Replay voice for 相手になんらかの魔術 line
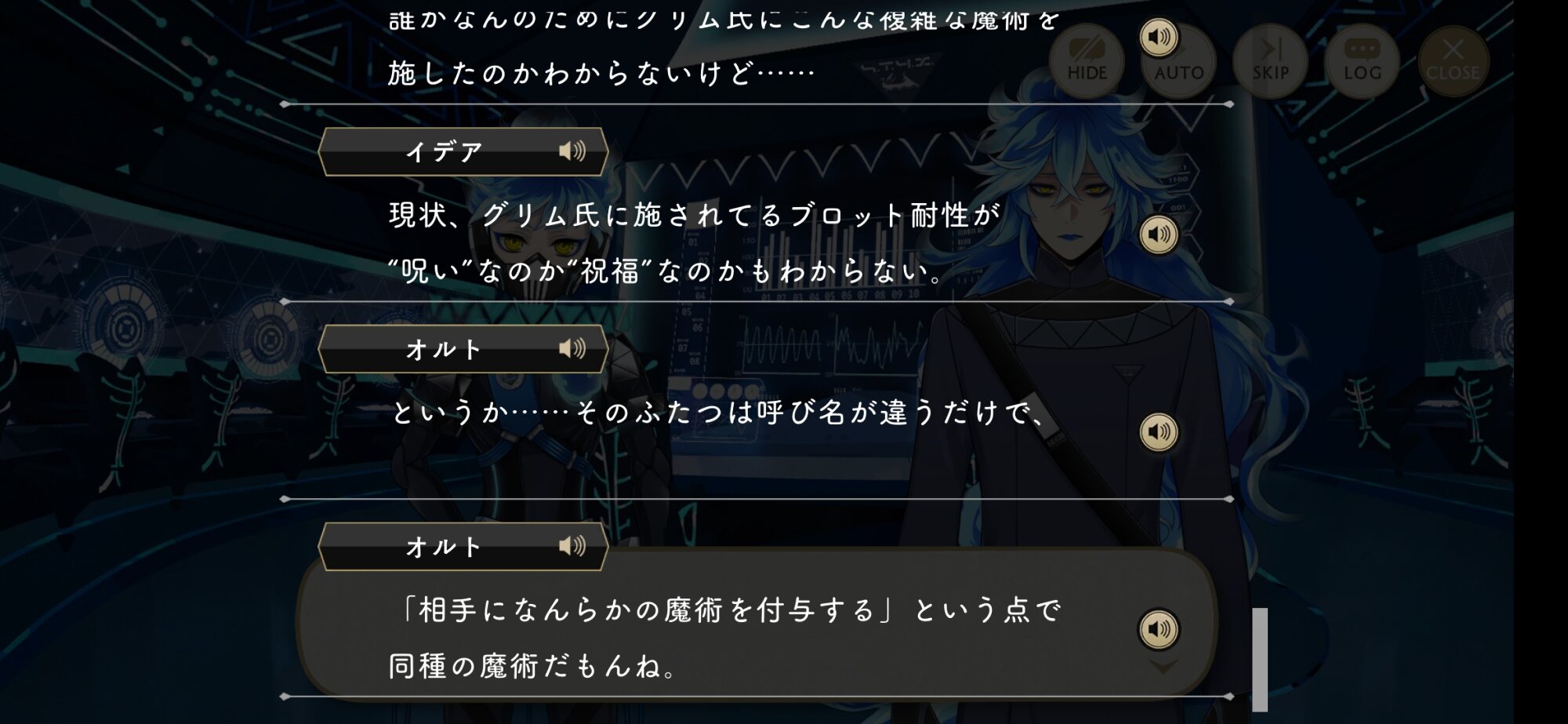Screen dimensions: 1568x724 tap(1159, 629)
